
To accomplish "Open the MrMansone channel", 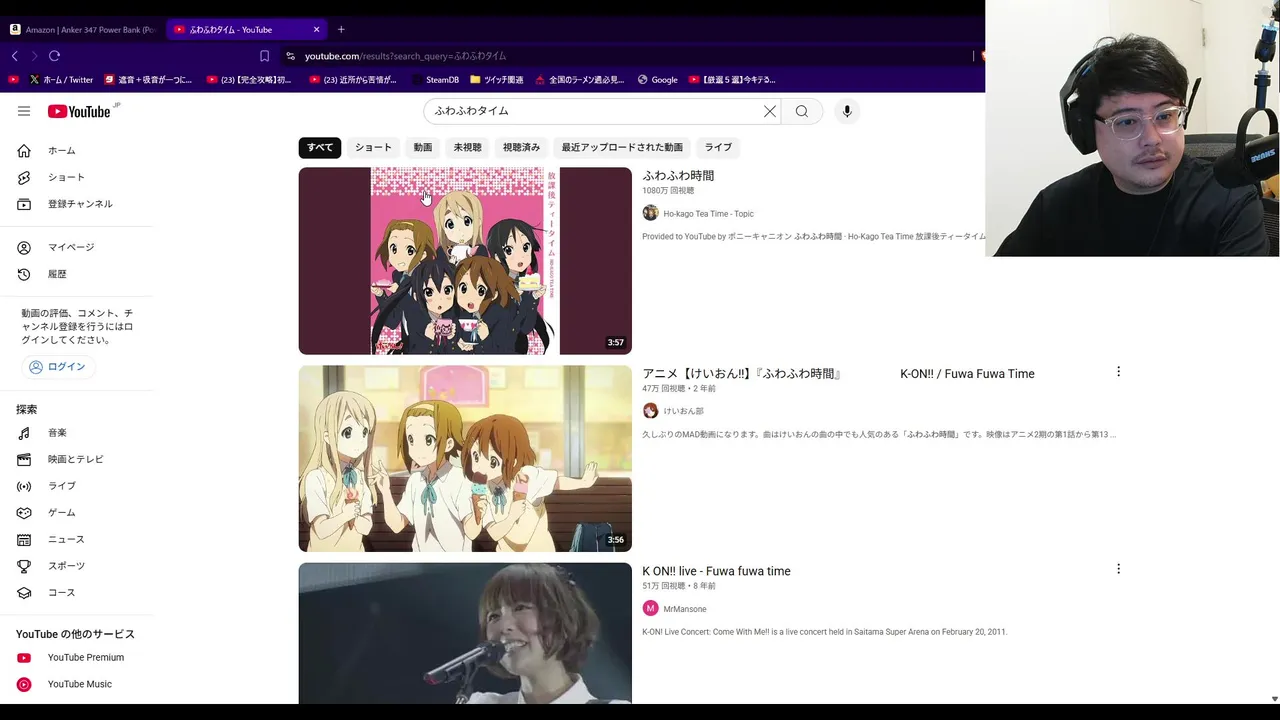I will 685,609.
